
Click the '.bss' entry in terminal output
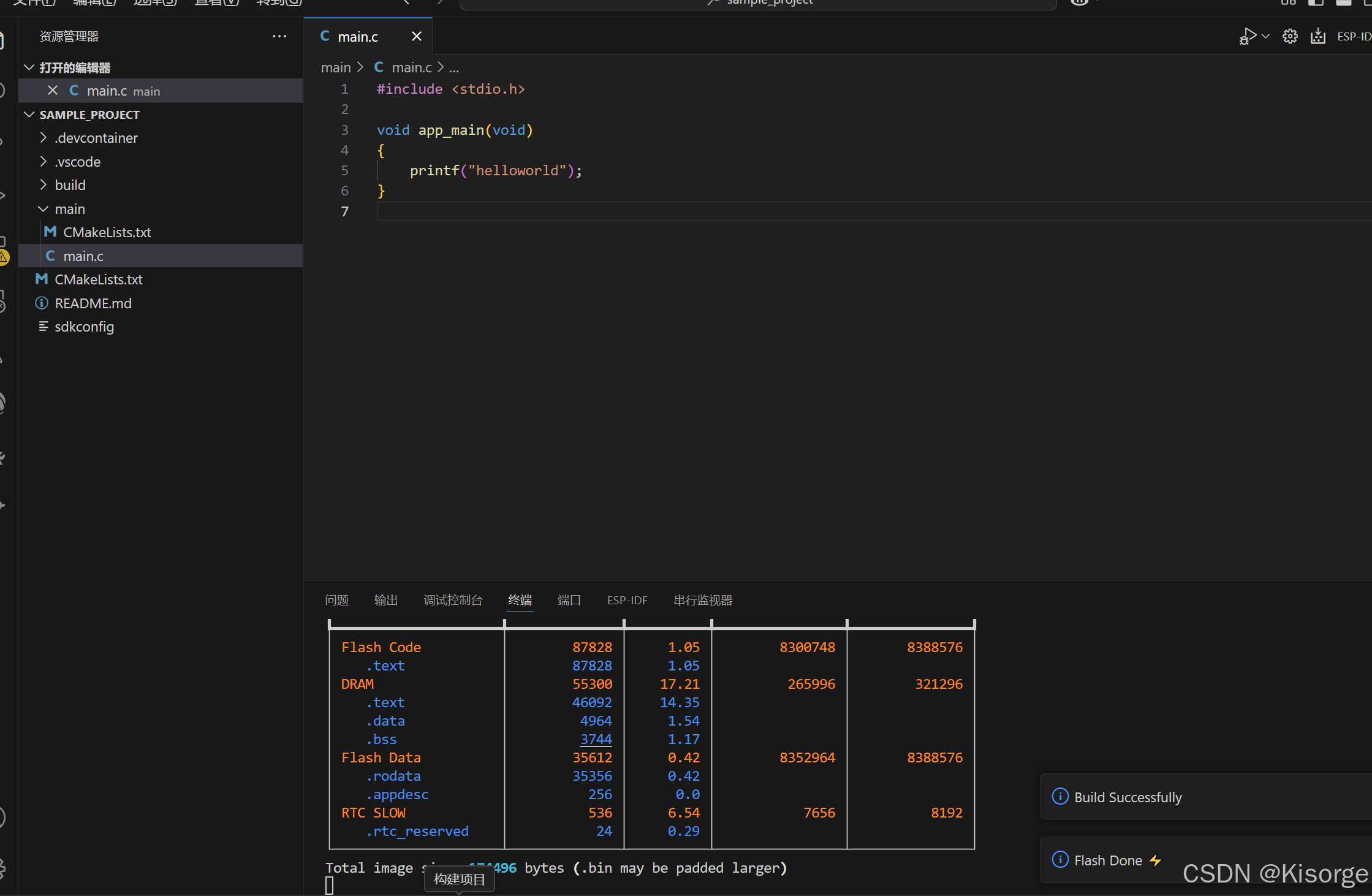(x=381, y=739)
